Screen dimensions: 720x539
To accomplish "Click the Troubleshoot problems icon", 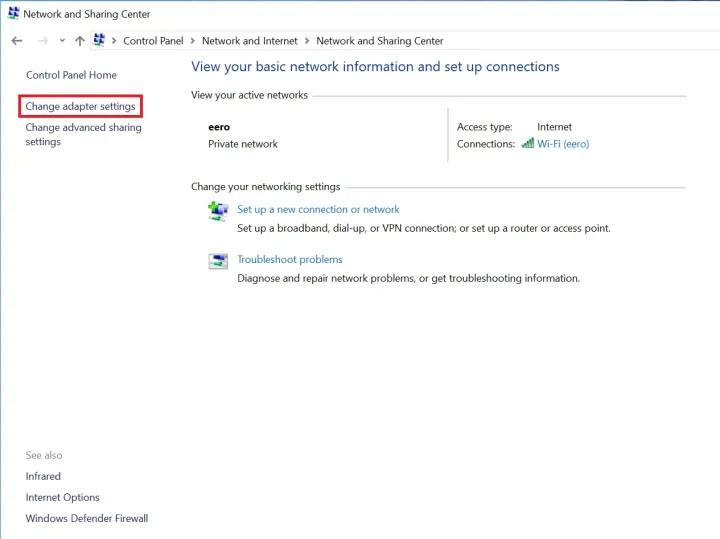I will click(x=218, y=261).
